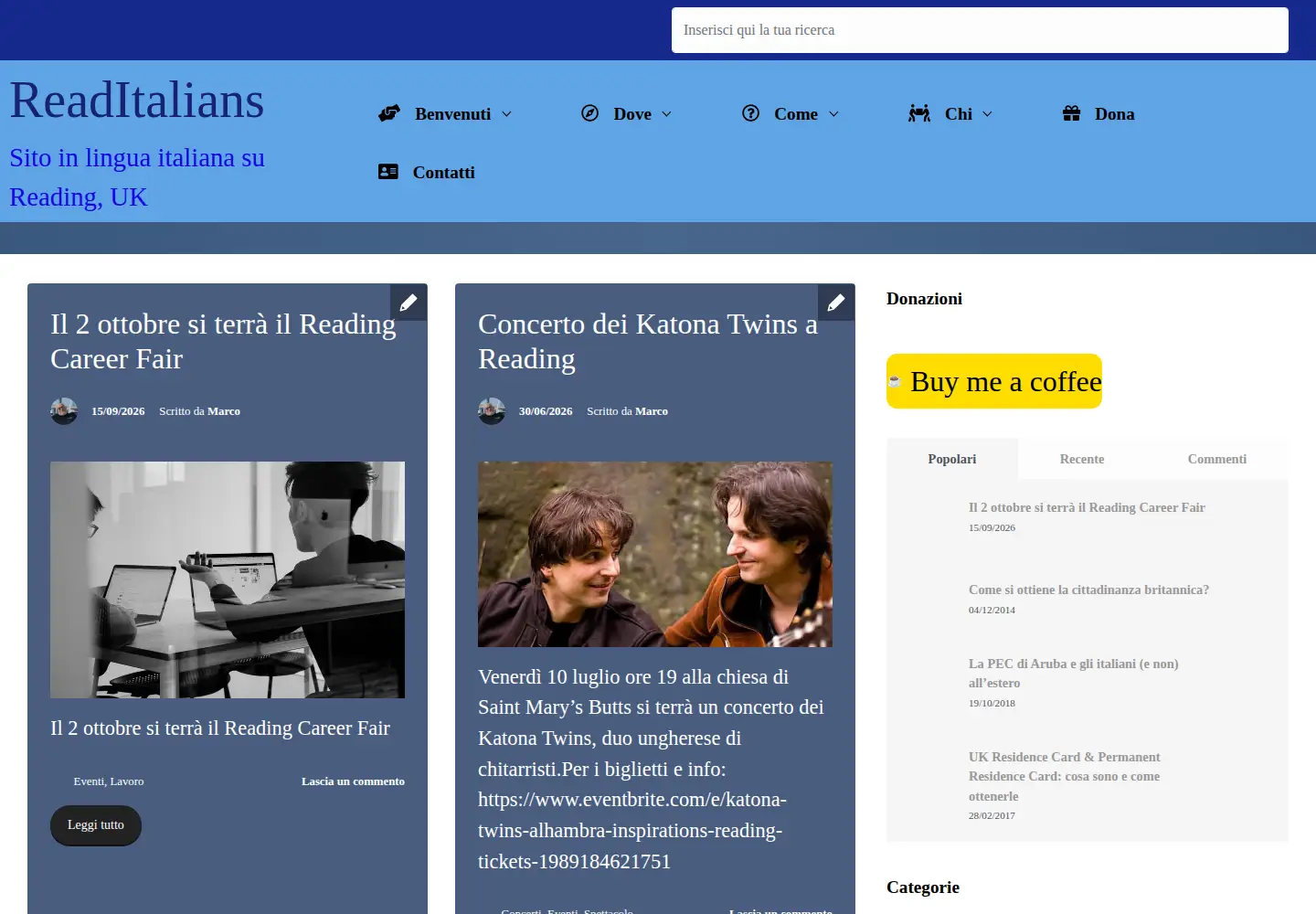Expand the Benvenuti menu chevron
Image resolution: width=1316 pixels, height=914 pixels.
507,114
